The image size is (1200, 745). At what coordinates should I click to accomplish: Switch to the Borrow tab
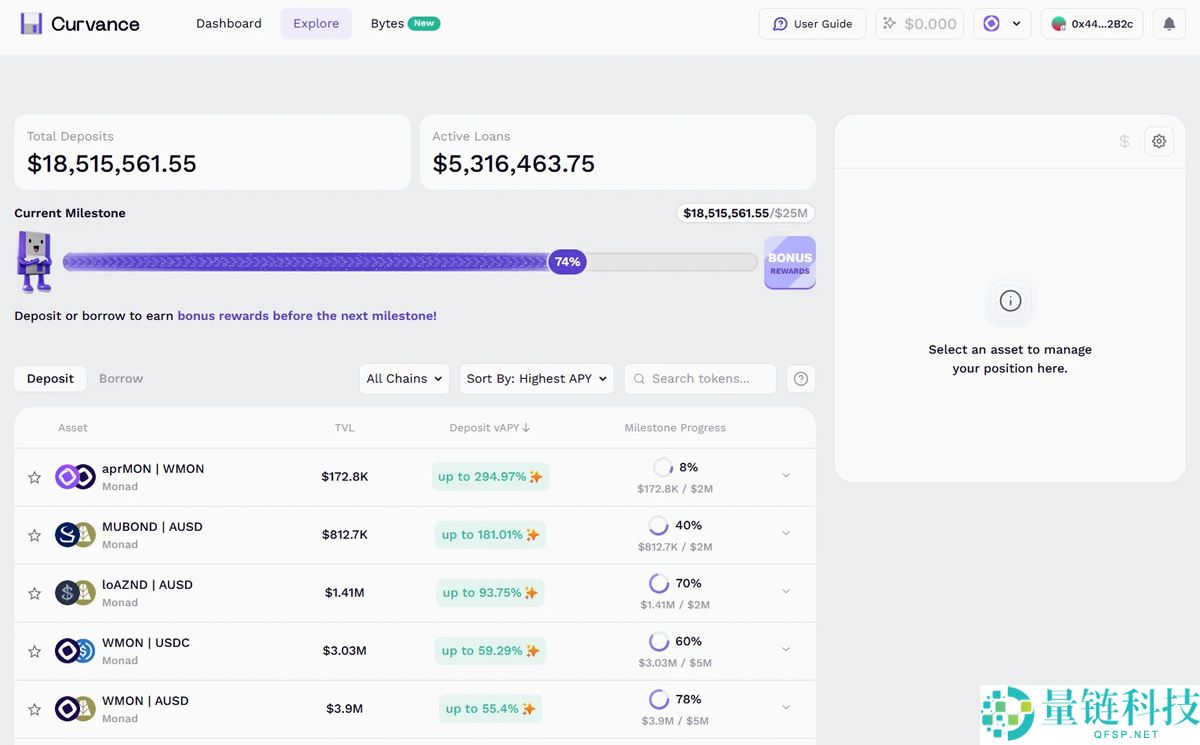tap(121, 379)
